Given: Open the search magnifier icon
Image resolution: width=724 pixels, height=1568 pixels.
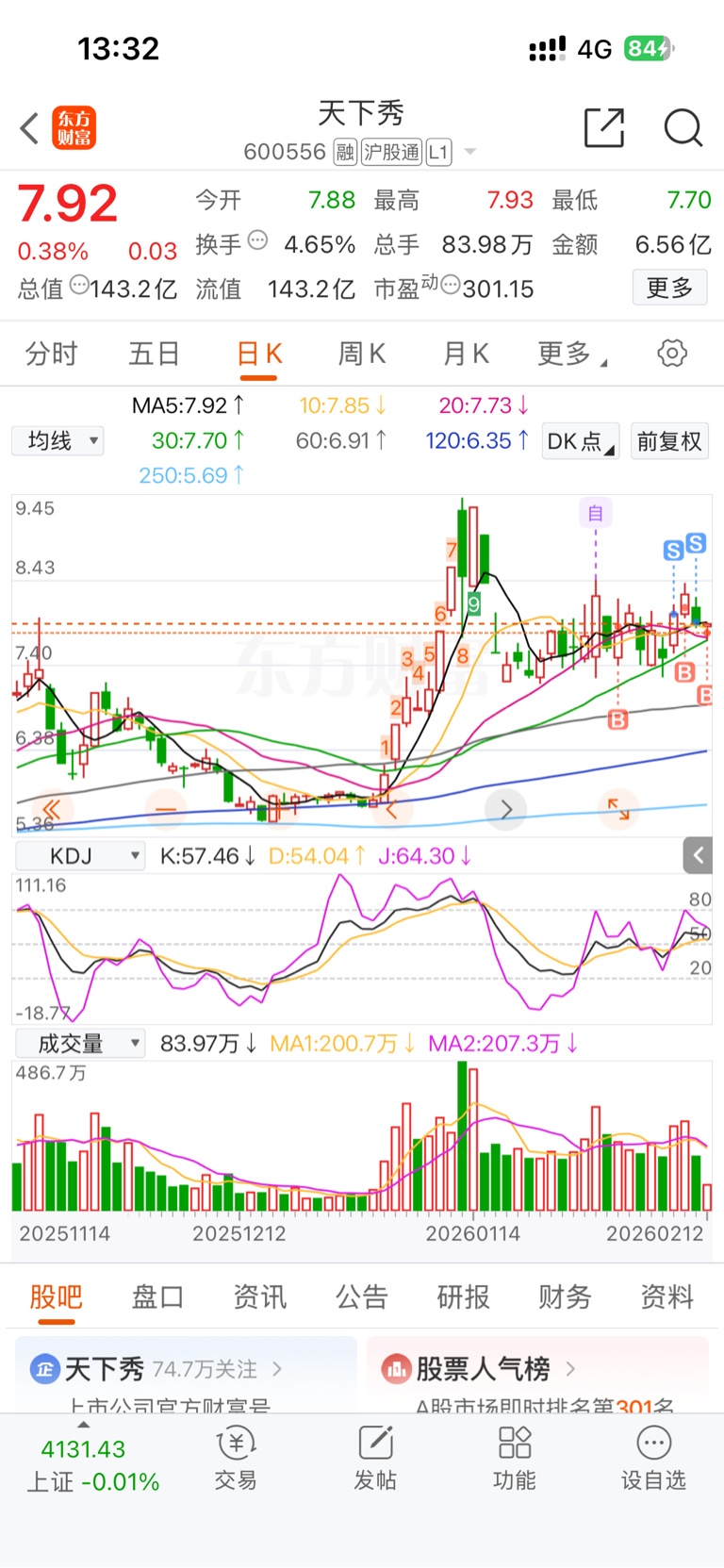Looking at the screenshot, I should [683, 127].
